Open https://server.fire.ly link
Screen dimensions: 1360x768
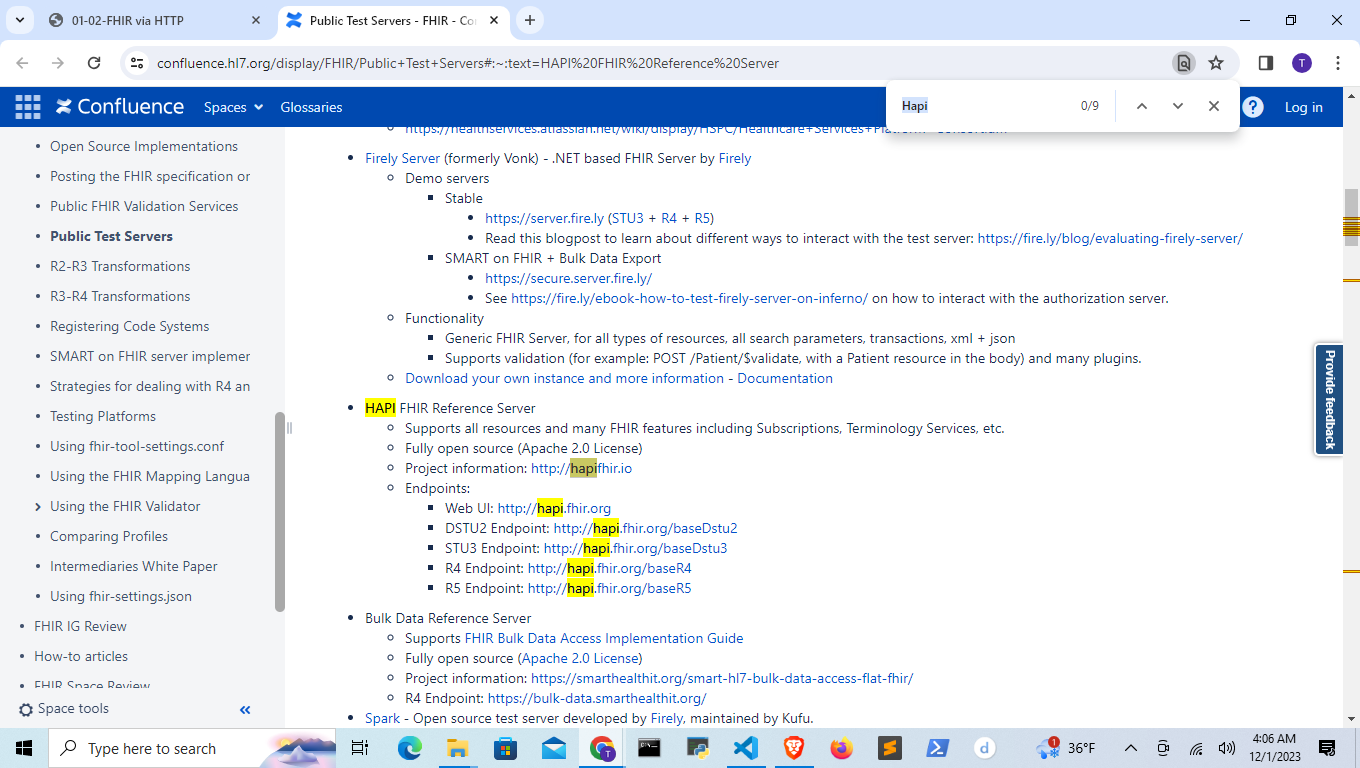[x=544, y=218]
